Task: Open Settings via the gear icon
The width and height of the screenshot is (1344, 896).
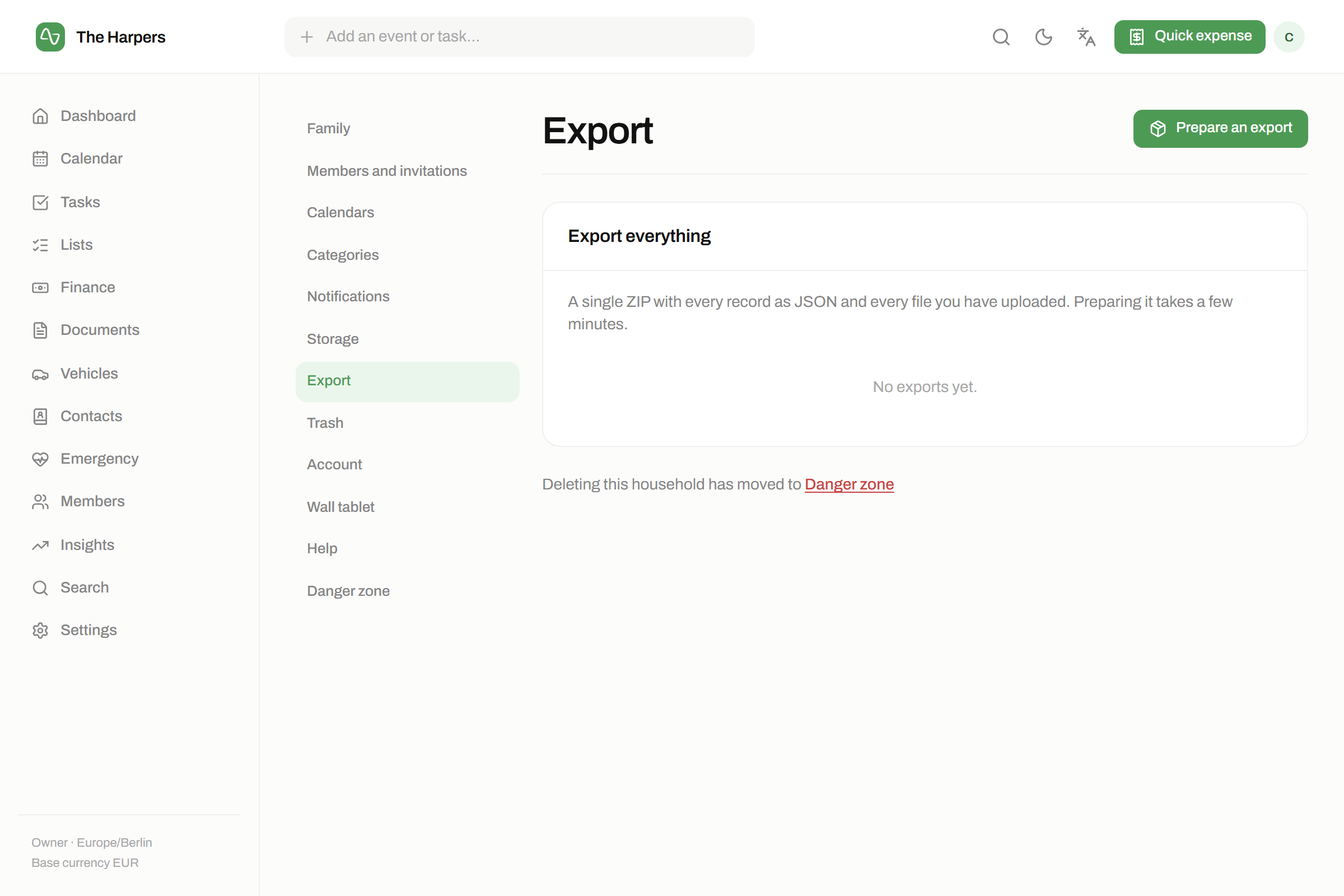Action: (40, 631)
